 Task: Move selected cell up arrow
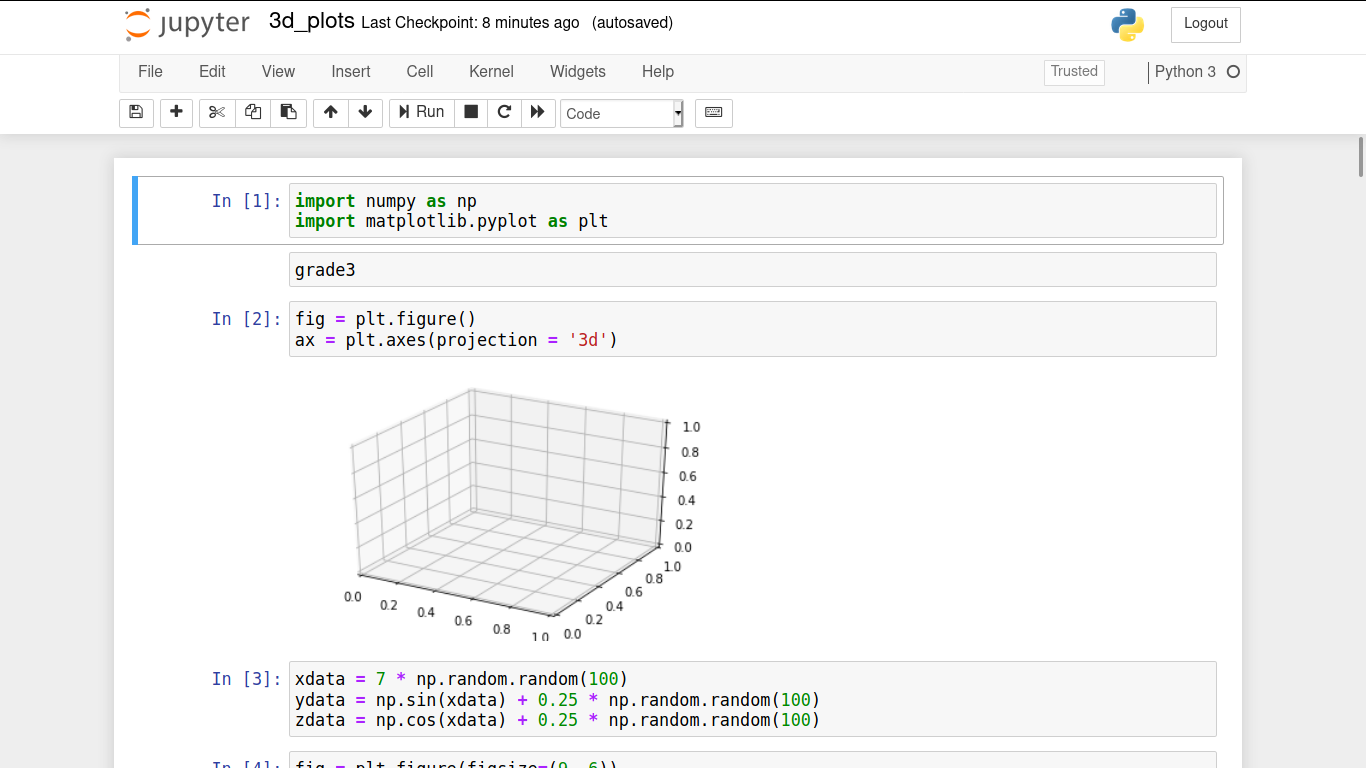(331, 113)
